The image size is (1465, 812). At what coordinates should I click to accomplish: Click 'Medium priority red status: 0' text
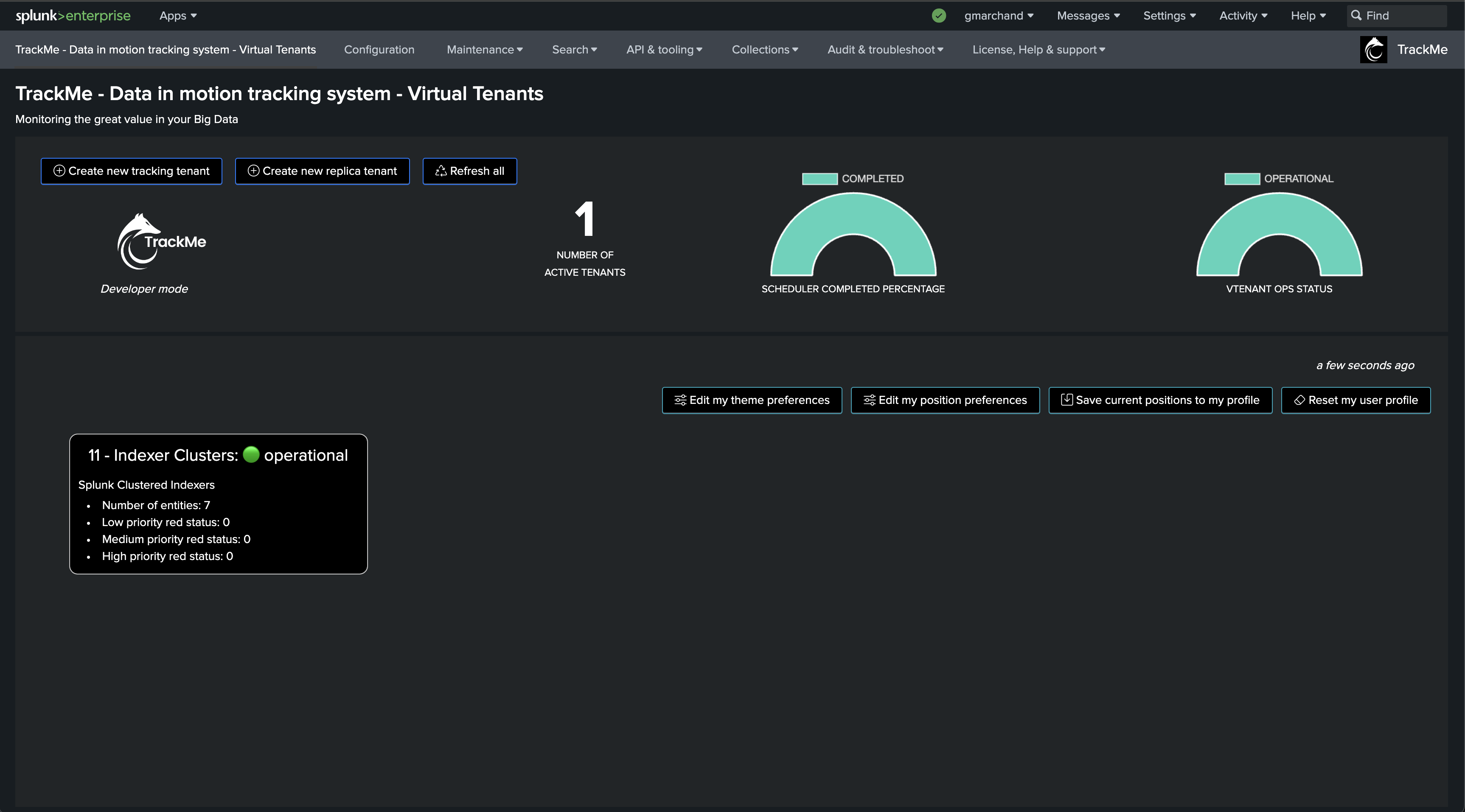tap(176, 539)
